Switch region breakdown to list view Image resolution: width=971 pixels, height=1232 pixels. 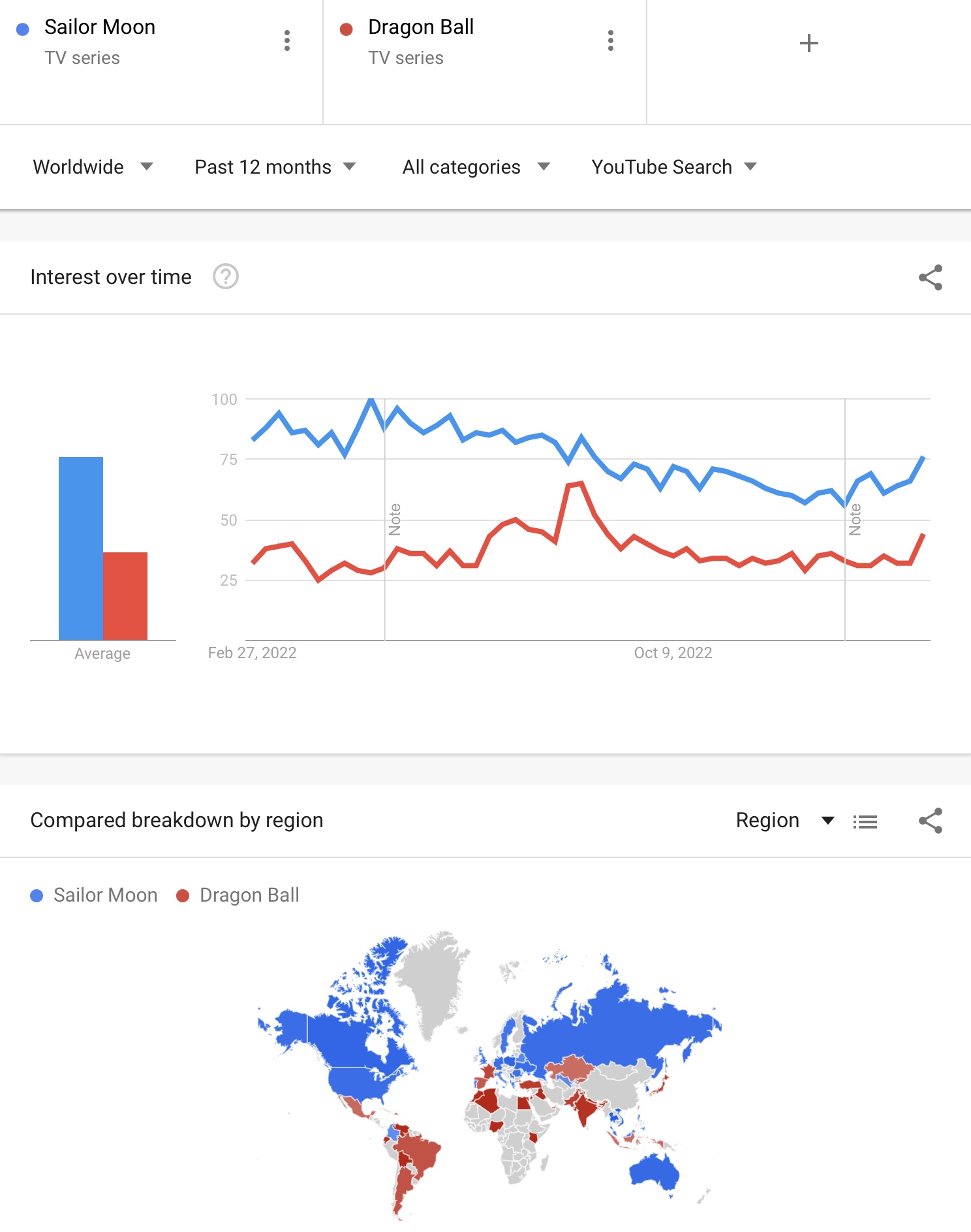pyautogui.click(x=865, y=821)
